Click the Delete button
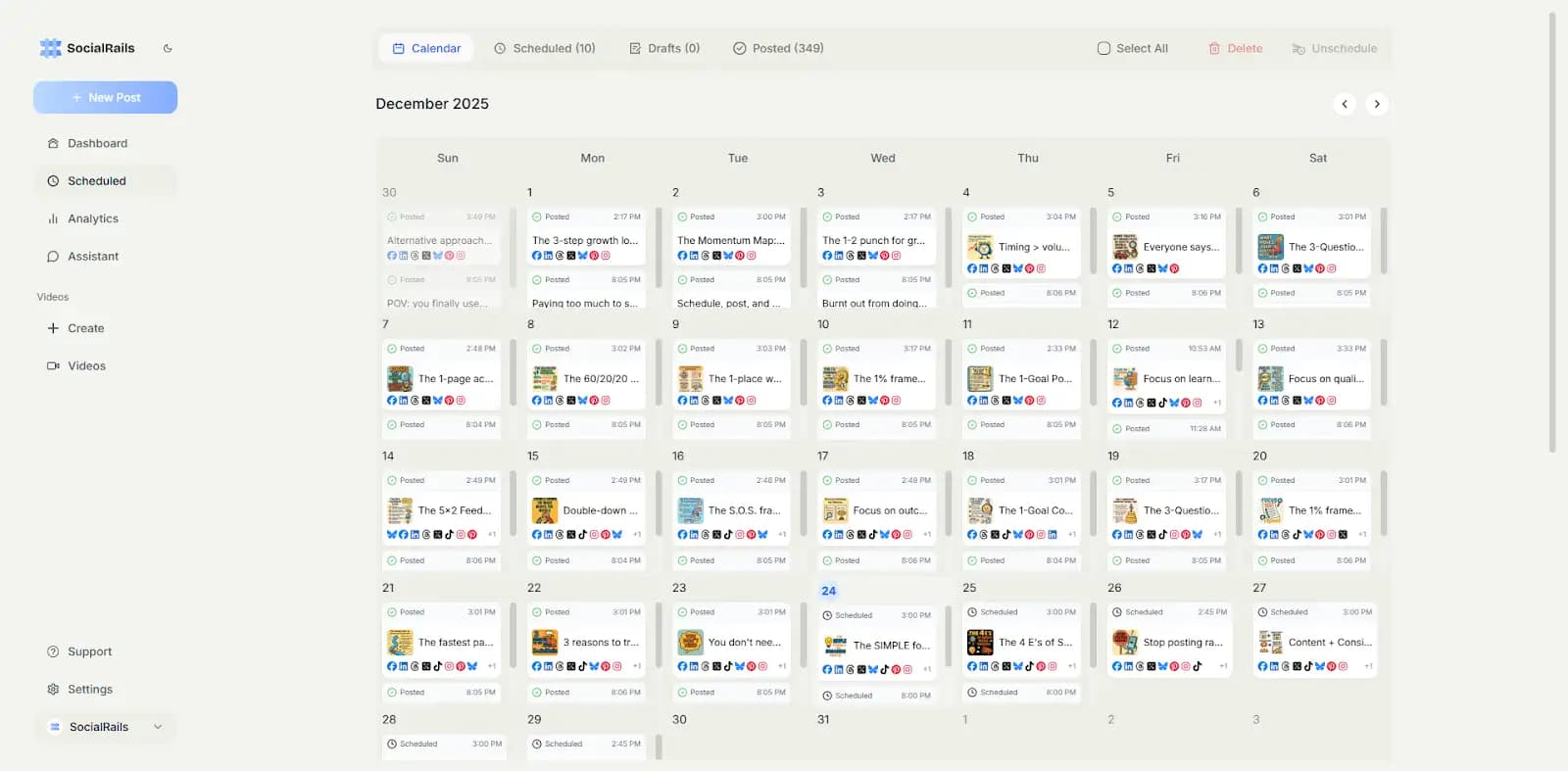The width and height of the screenshot is (1568, 771). pos(1235,48)
